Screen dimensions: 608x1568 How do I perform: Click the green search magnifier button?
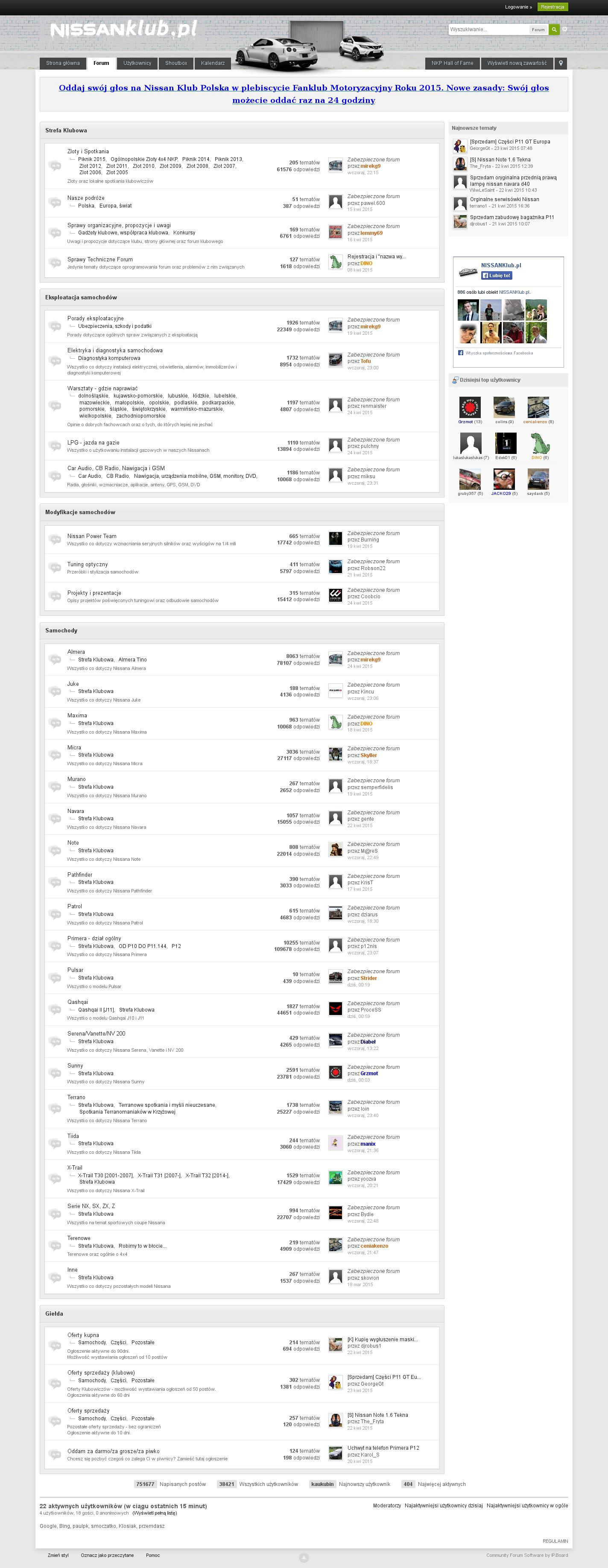tap(554, 29)
